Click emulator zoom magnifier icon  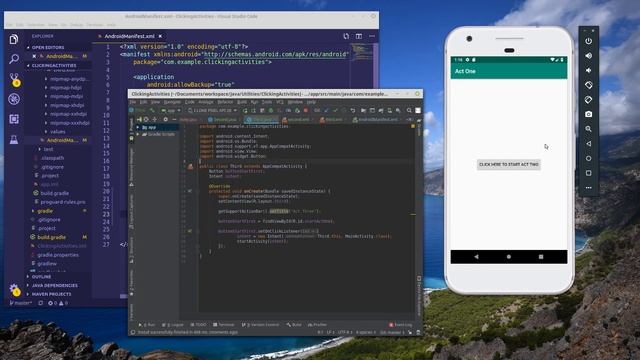click(x=588, y=129)
